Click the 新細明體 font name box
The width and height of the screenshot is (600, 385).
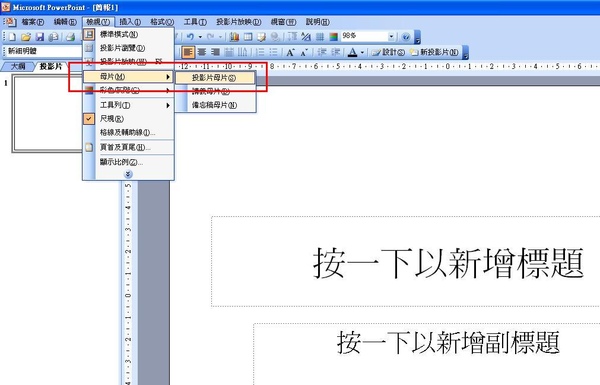pos(44,51)
